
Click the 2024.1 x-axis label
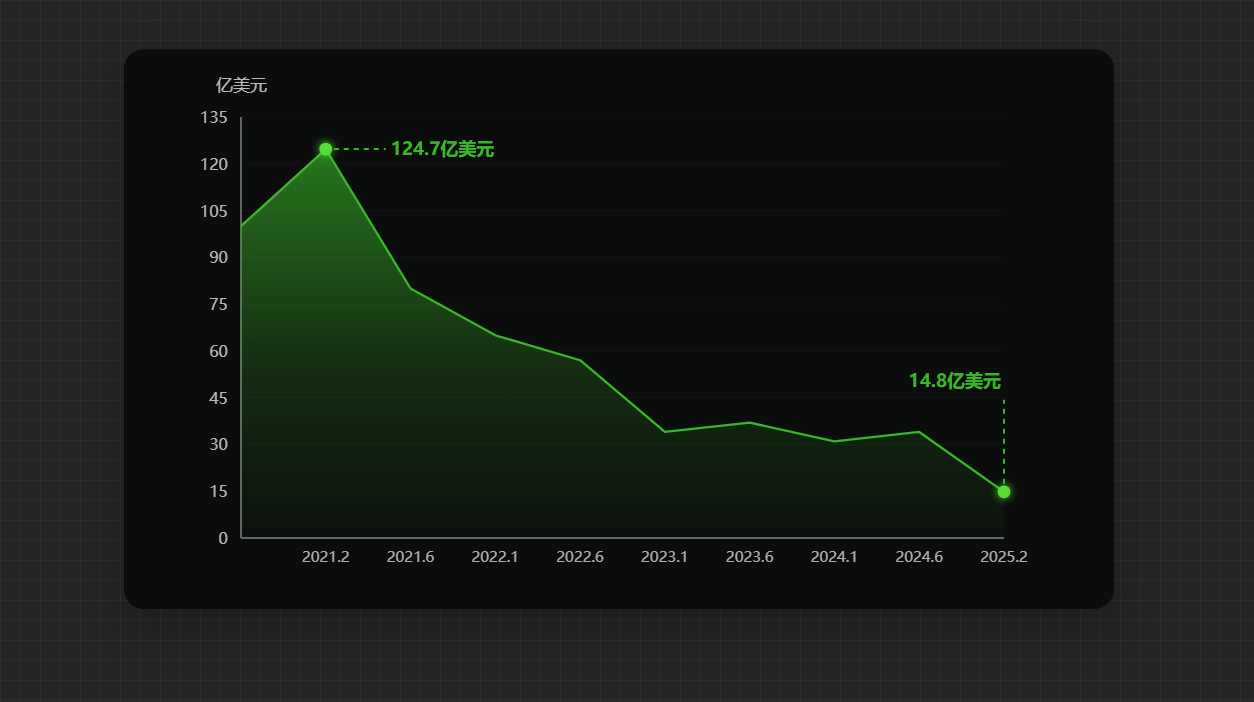pyautogui.click(x=834, y=557)
